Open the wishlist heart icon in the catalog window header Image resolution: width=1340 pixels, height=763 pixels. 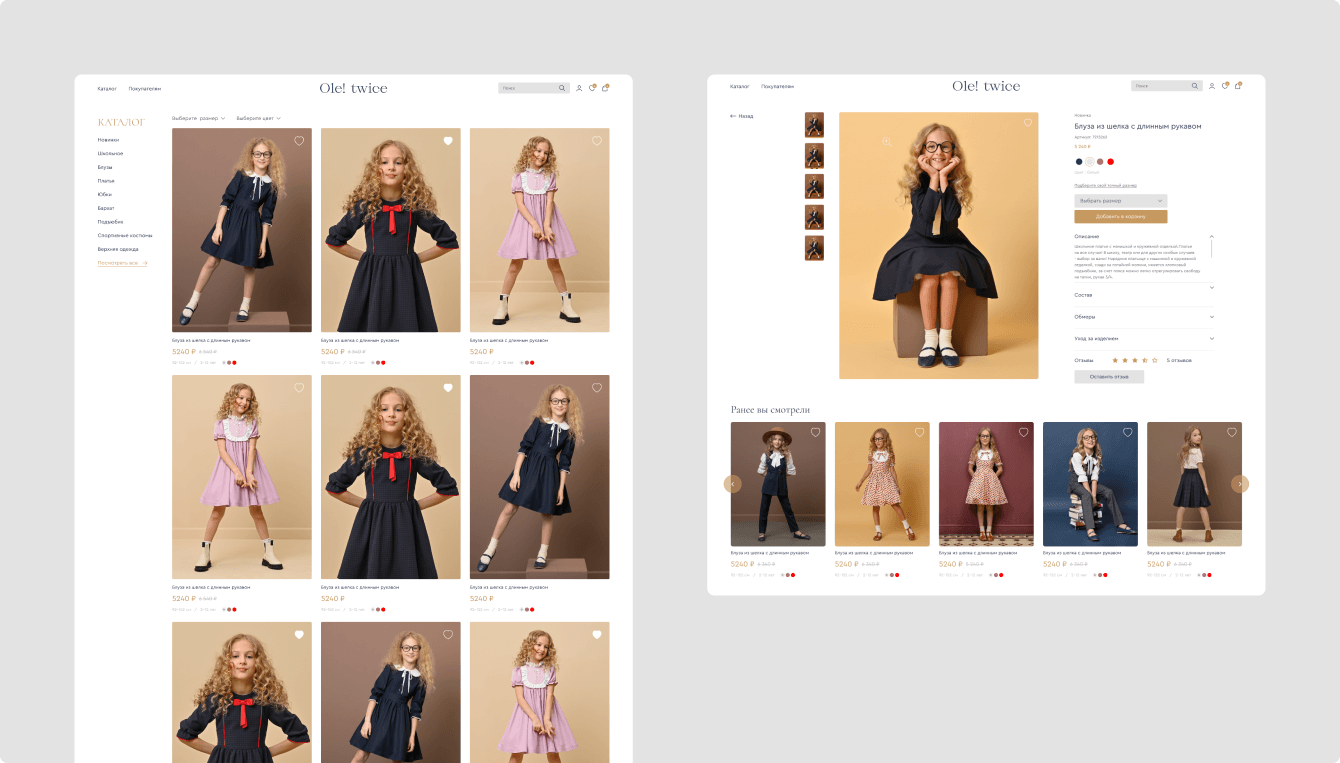592,88
